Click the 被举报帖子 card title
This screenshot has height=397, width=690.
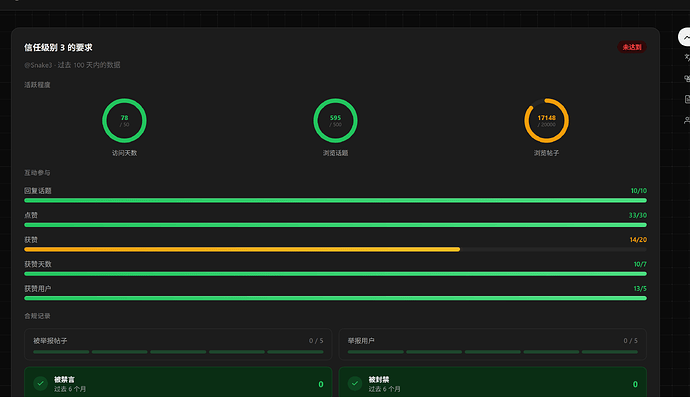pos(50,341)
